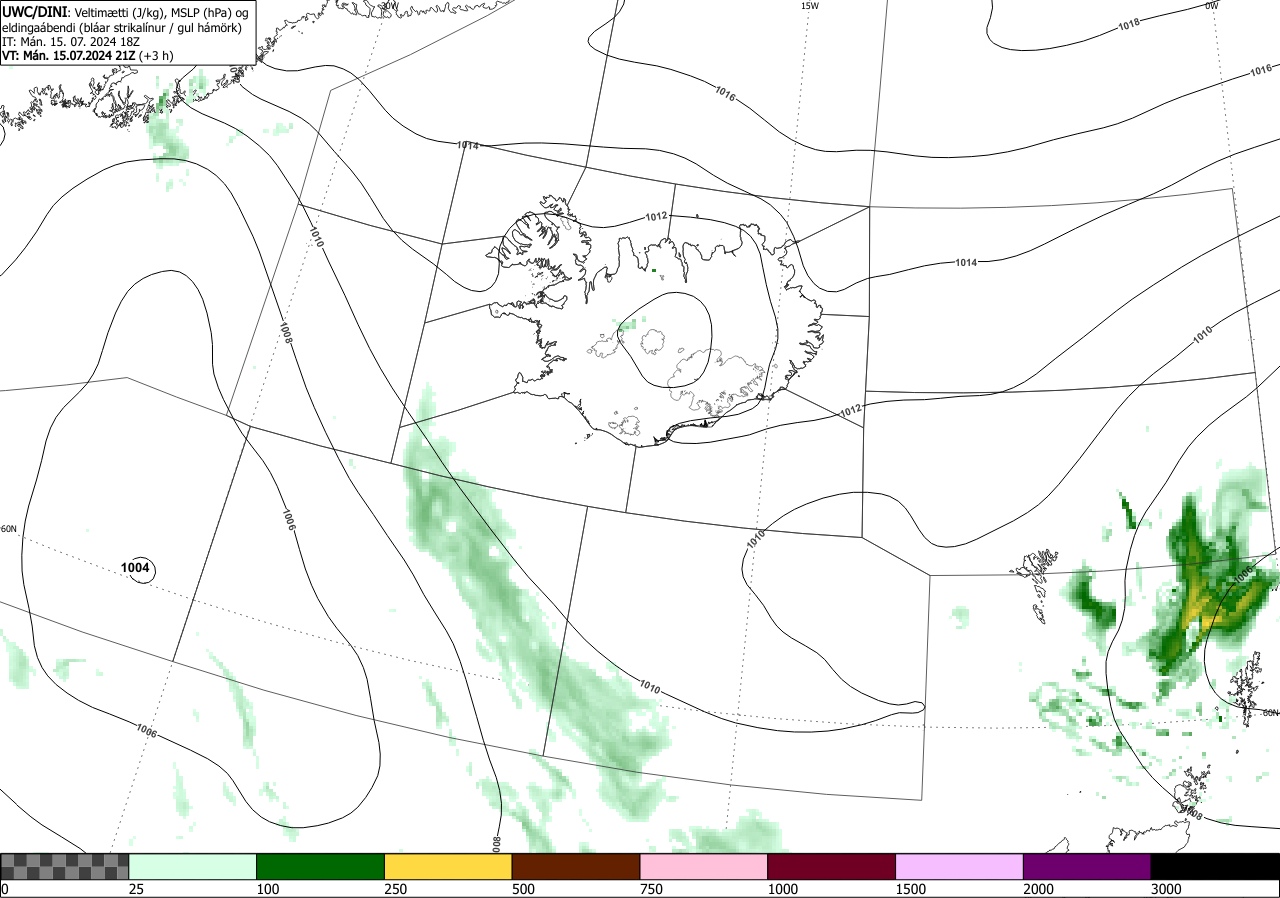This screenshot has width=1280, height=898.
Task: Select the "1018" isobar label
Action: [1129, 24]
